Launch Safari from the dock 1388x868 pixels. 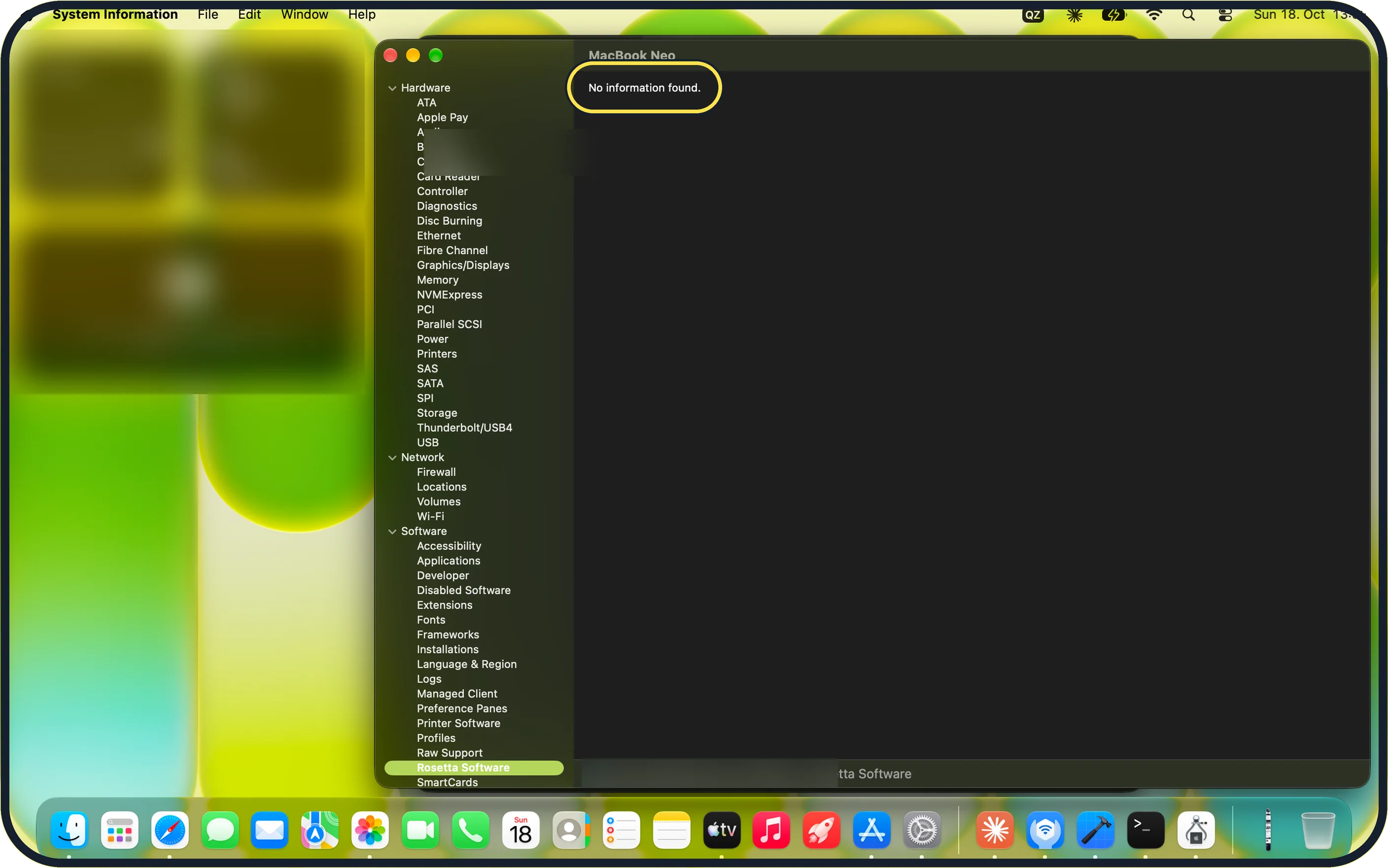tap(170, 830)
